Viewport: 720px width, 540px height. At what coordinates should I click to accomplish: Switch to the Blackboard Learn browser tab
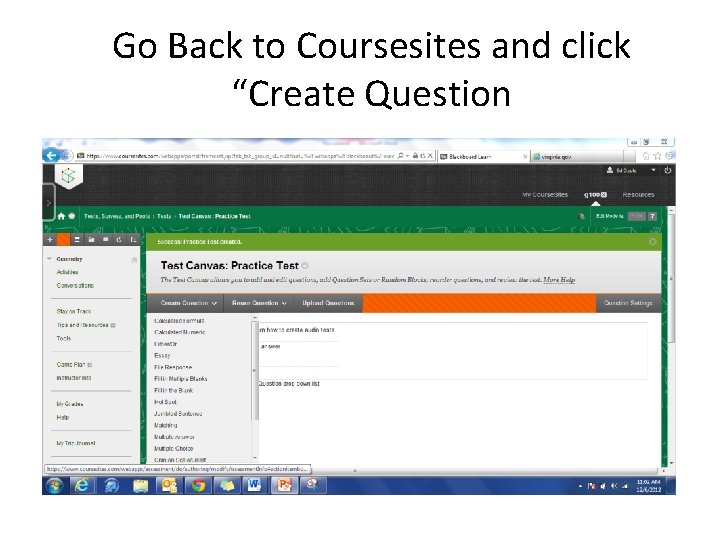[482, 157]
